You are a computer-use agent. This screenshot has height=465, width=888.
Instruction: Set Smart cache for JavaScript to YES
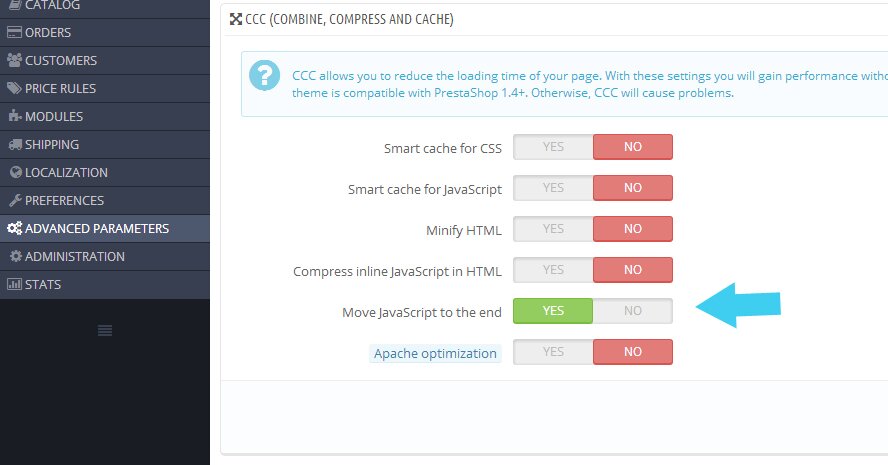553,188
